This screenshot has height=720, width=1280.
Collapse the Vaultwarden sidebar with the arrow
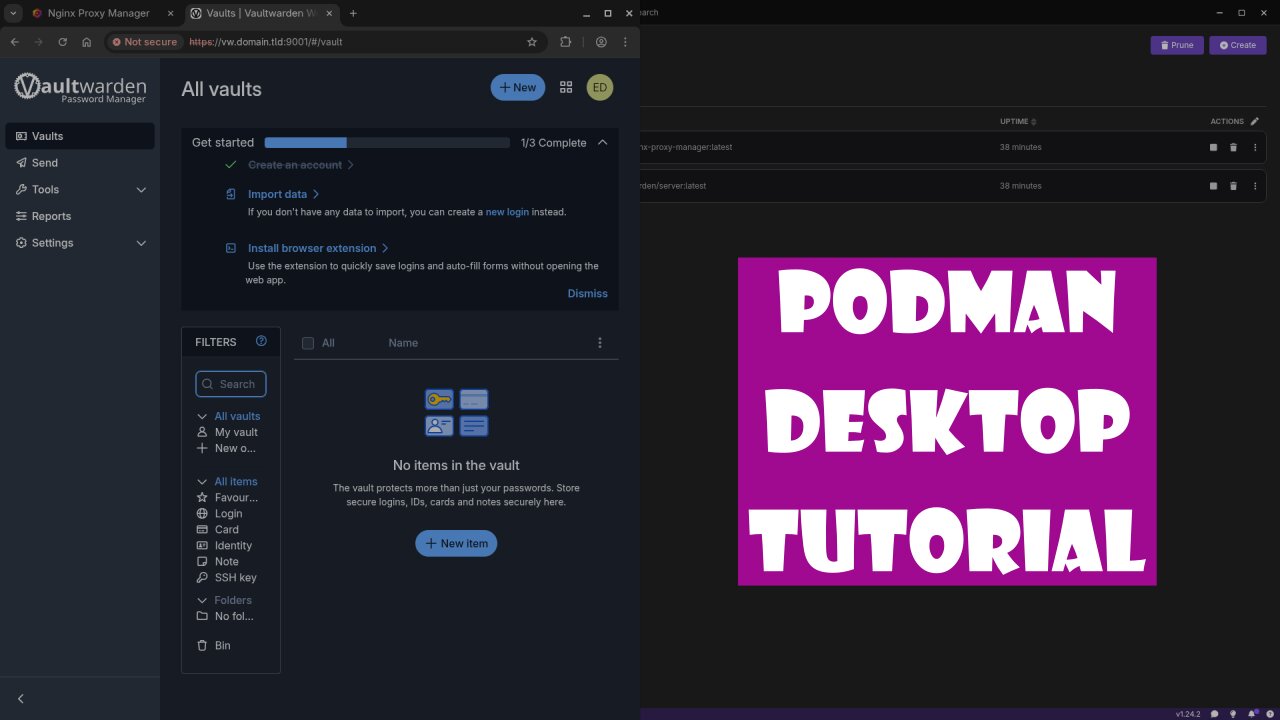[x=21, y=699]
